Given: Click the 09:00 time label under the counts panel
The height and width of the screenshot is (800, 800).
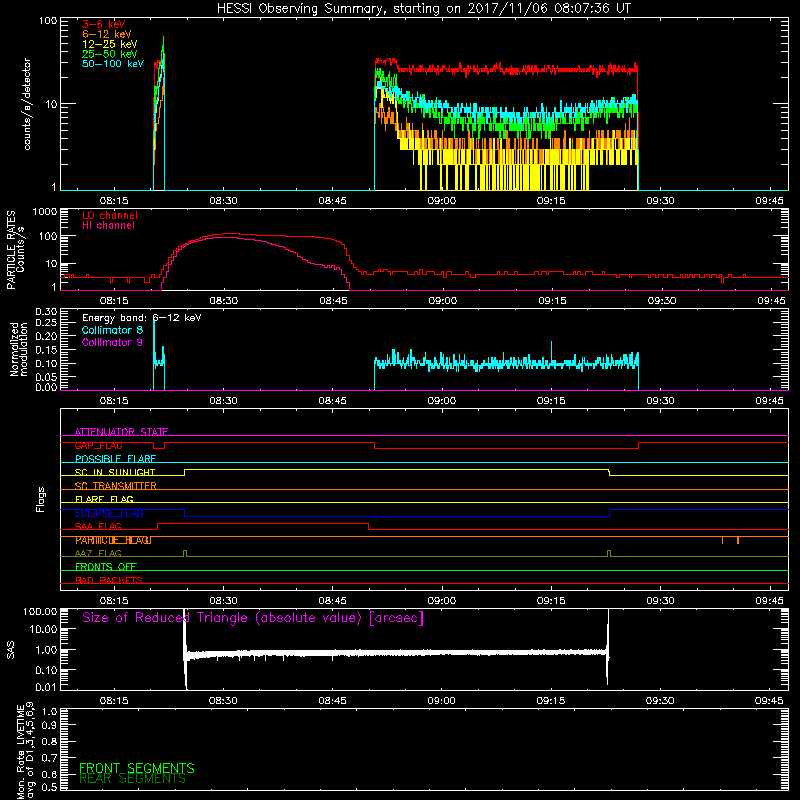Looking at the screenshot, I should (442, 201).
